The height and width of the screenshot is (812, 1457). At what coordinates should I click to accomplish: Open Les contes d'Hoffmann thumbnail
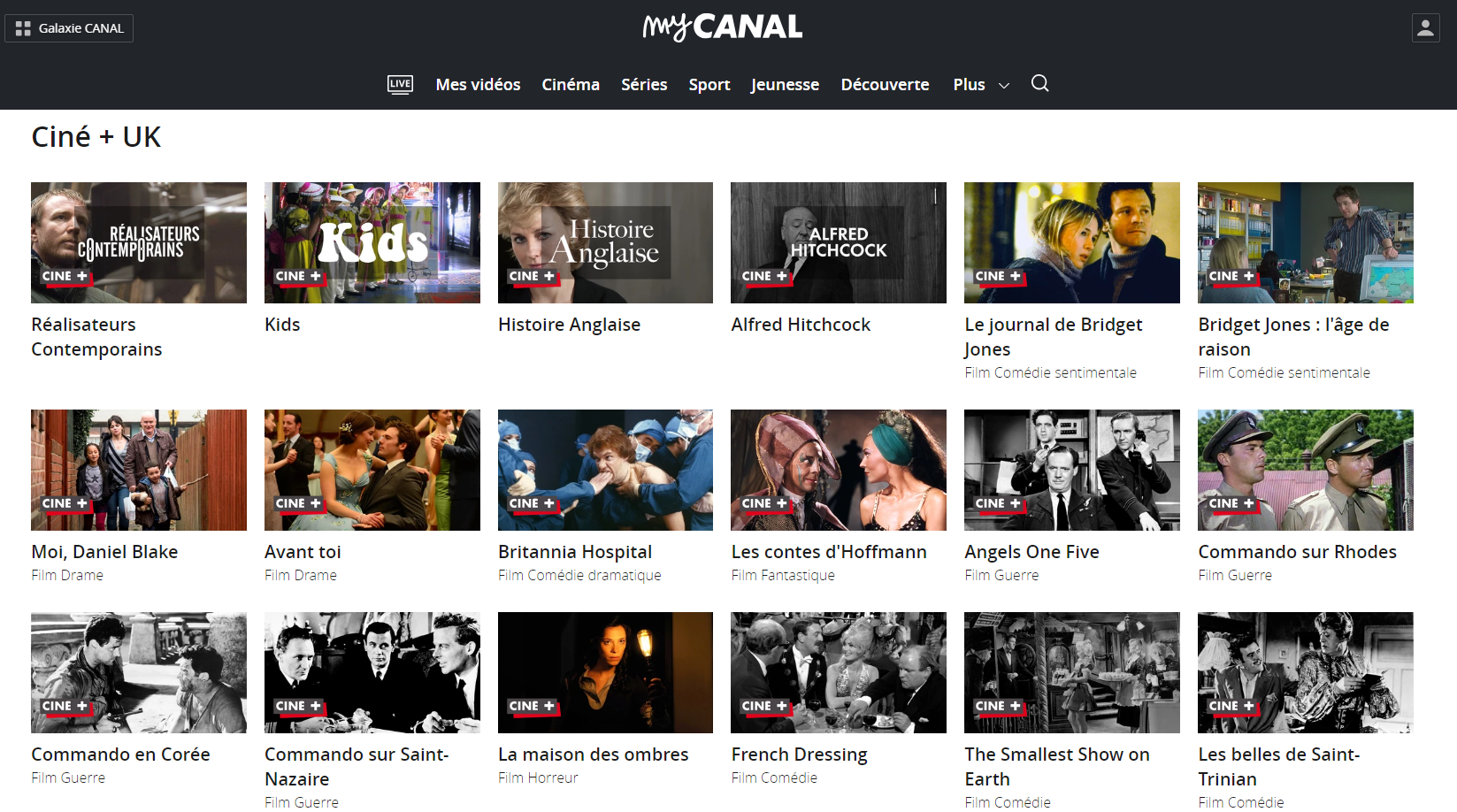point(839,470)
